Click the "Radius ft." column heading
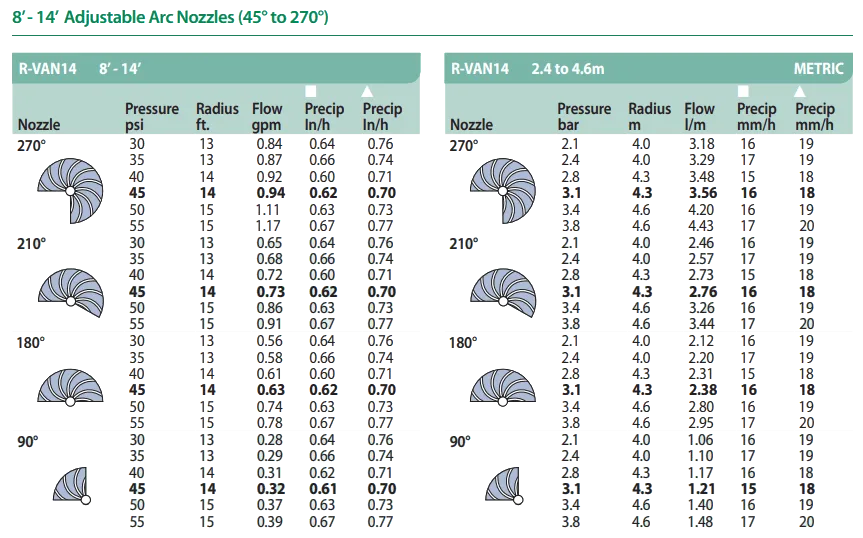863x538 pixels. [217, 117]
